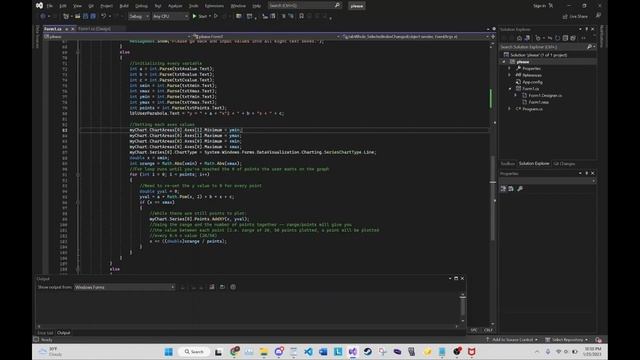Collapse the 'please' project node
The width and height of the screenshot is (640, 360).
pyautogui.click(x=504, y=62)
